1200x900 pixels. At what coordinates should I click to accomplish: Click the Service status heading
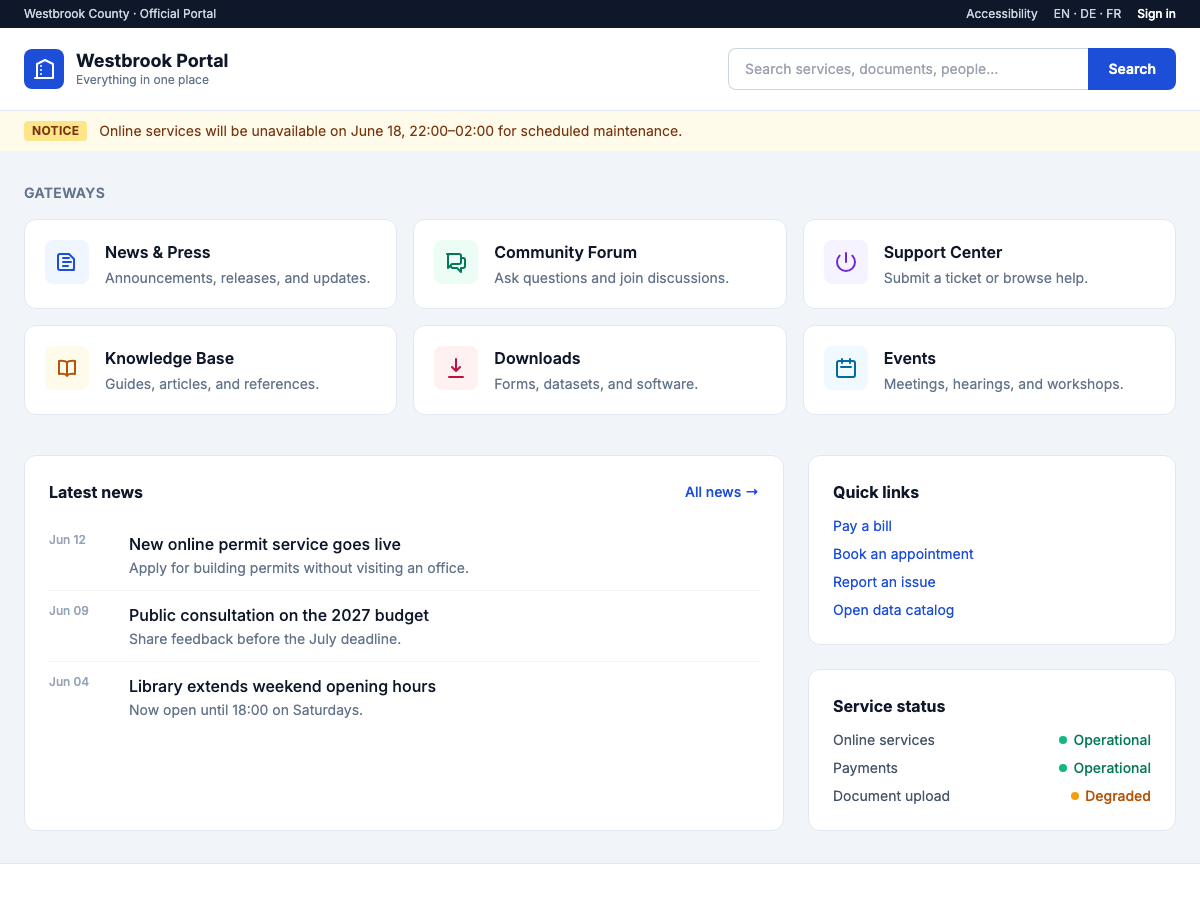pyautogui.click(x=889, y=706)
